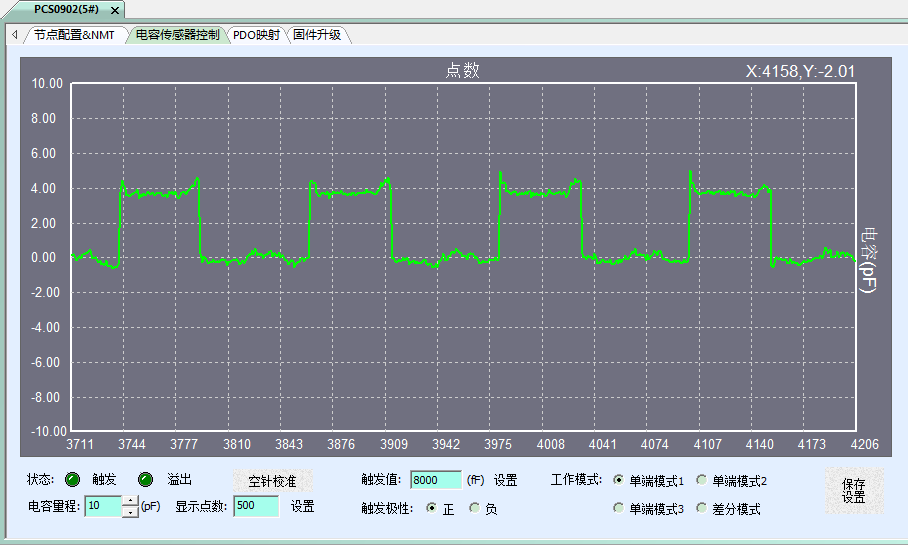Click the 空针校准 button

[x=272, y=481]
